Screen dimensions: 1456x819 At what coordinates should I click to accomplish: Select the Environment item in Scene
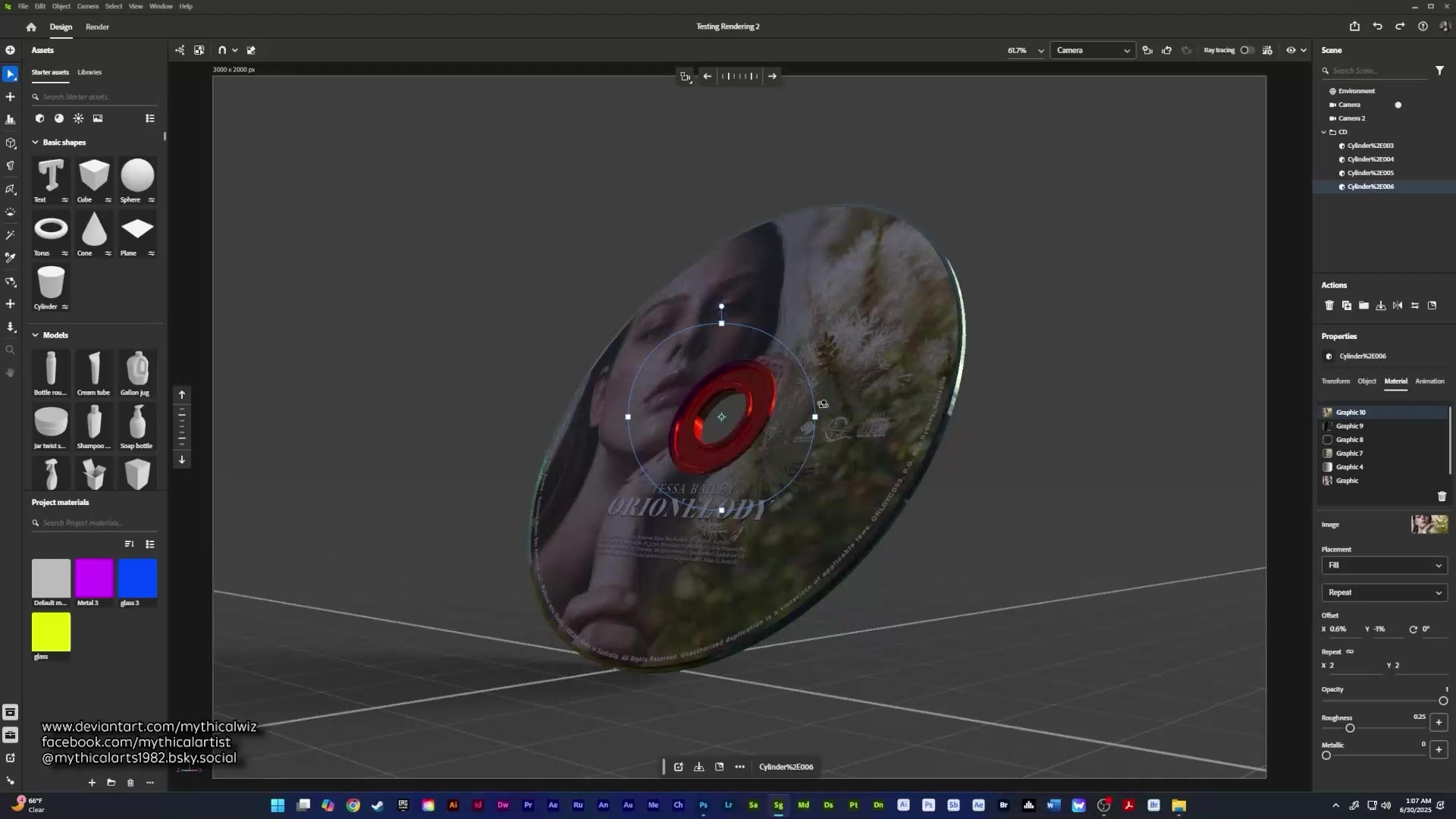click(x=1357, y=91)
